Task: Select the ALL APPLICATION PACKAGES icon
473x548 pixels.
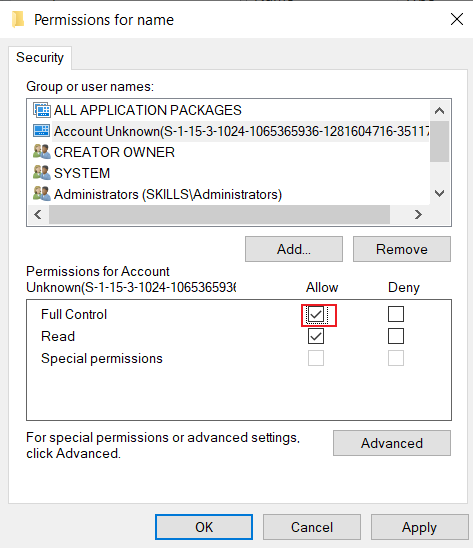Action: [x=42, y=110]
